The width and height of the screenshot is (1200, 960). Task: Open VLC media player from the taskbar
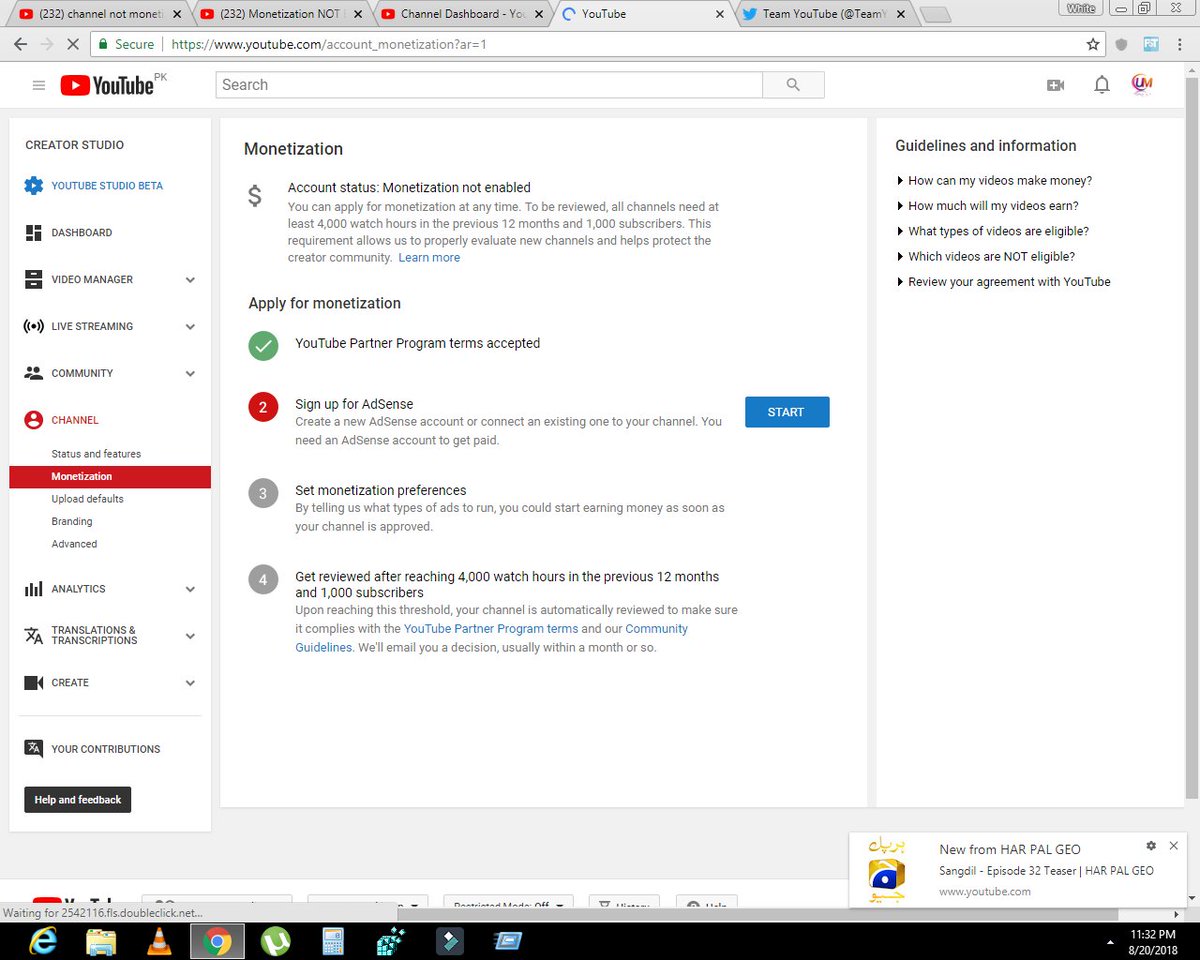click(158, 941)
